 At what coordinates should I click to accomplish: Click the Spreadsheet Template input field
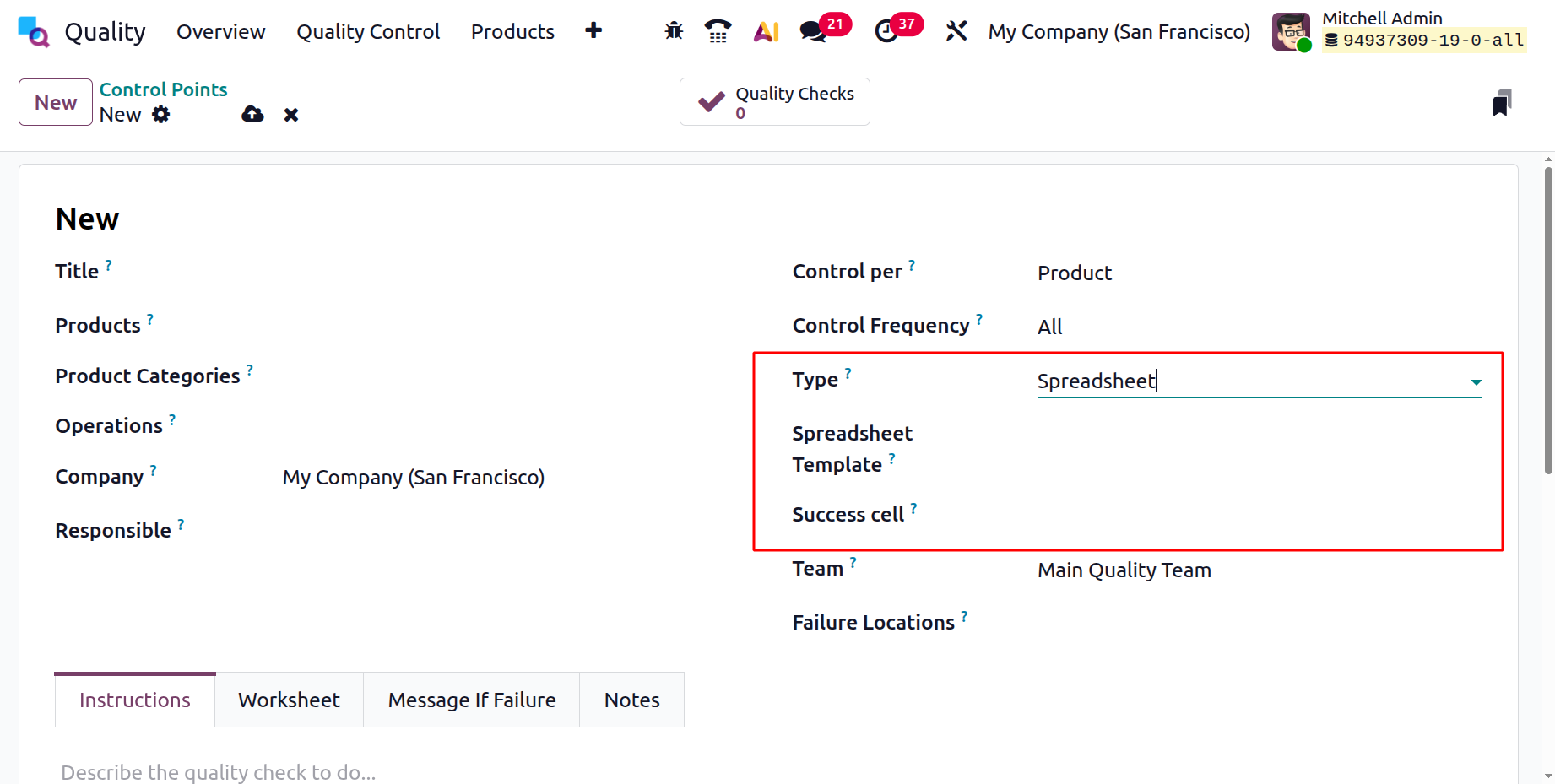click(1258, 450)
